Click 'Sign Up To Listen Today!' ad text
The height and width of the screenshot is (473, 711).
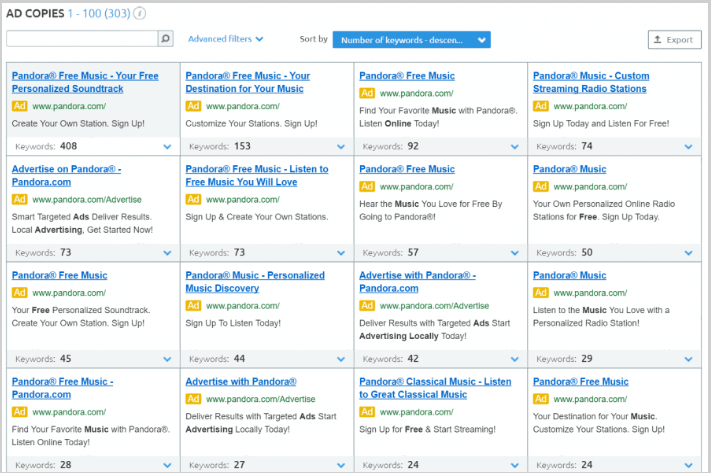click(233, 323)
